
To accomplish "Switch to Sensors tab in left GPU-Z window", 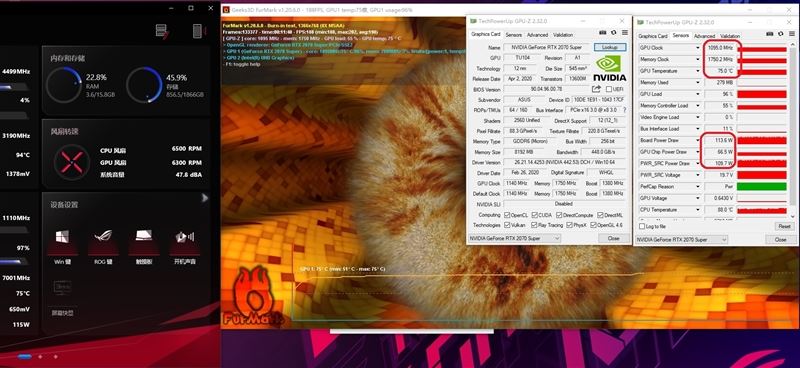I will [513, 35].
